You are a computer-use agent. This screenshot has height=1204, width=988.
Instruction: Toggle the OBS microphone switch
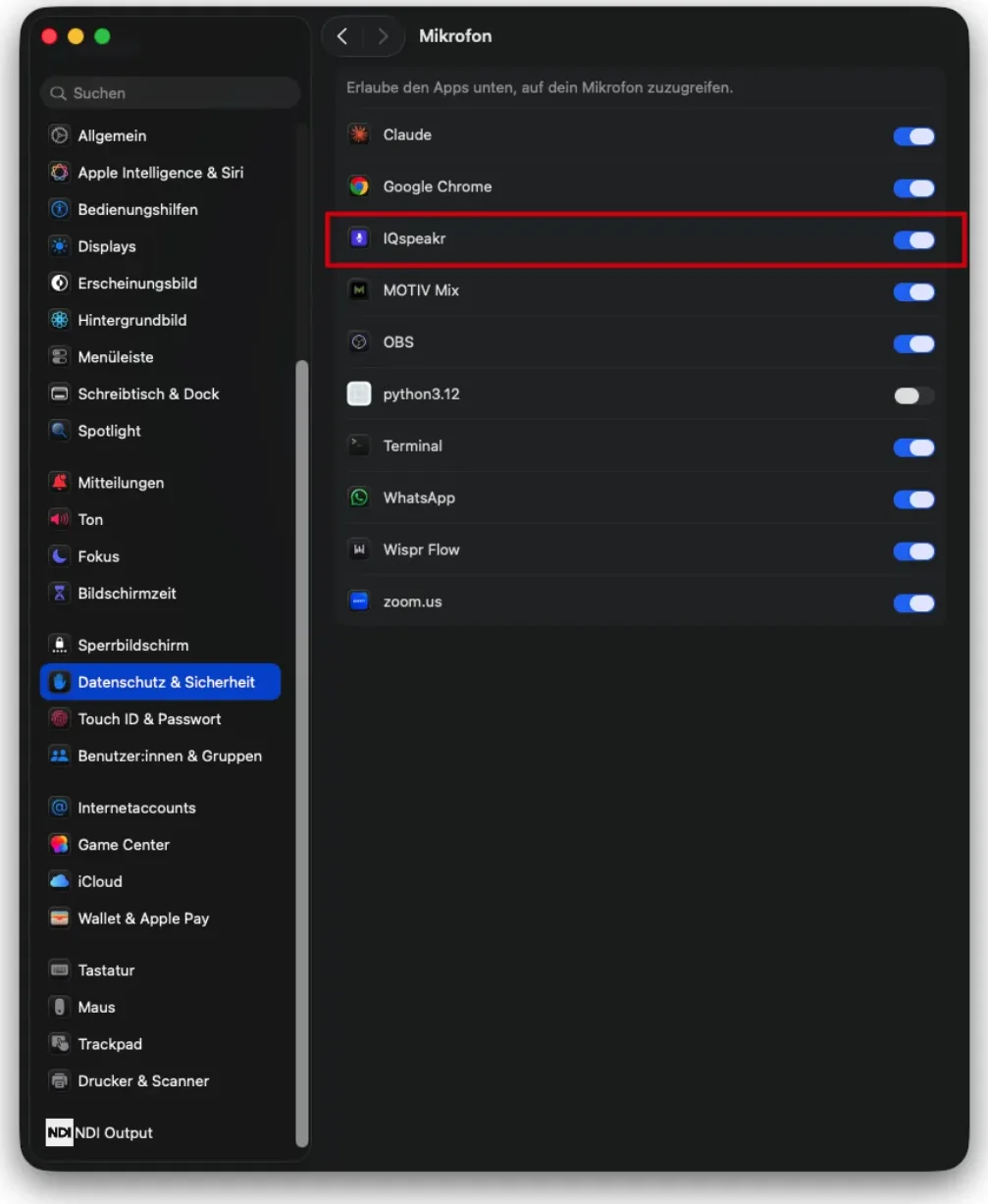[x=913, y=343]
